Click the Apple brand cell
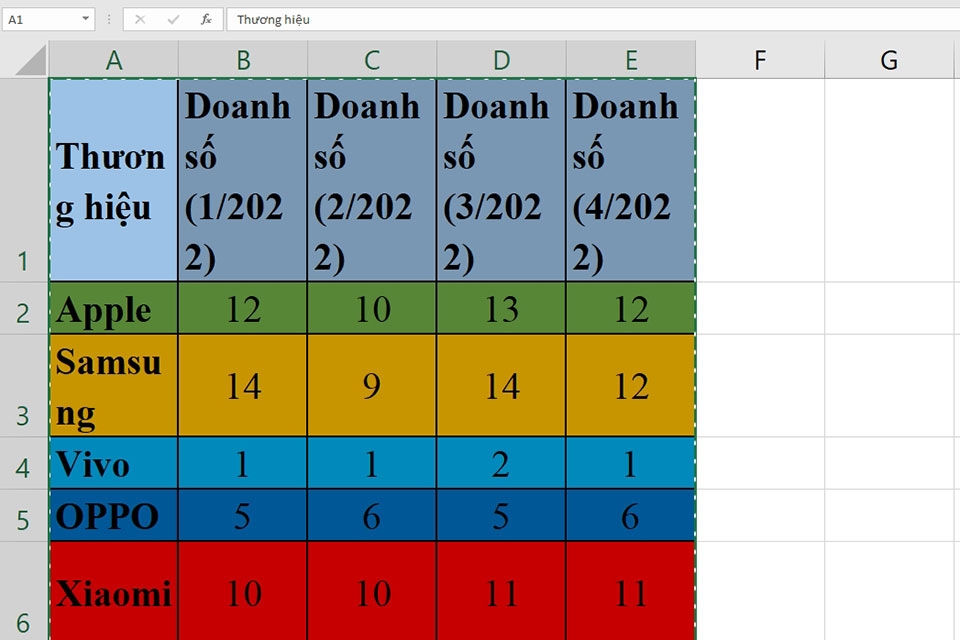Viewport: 960px width, 640px height. click(114, 308)
